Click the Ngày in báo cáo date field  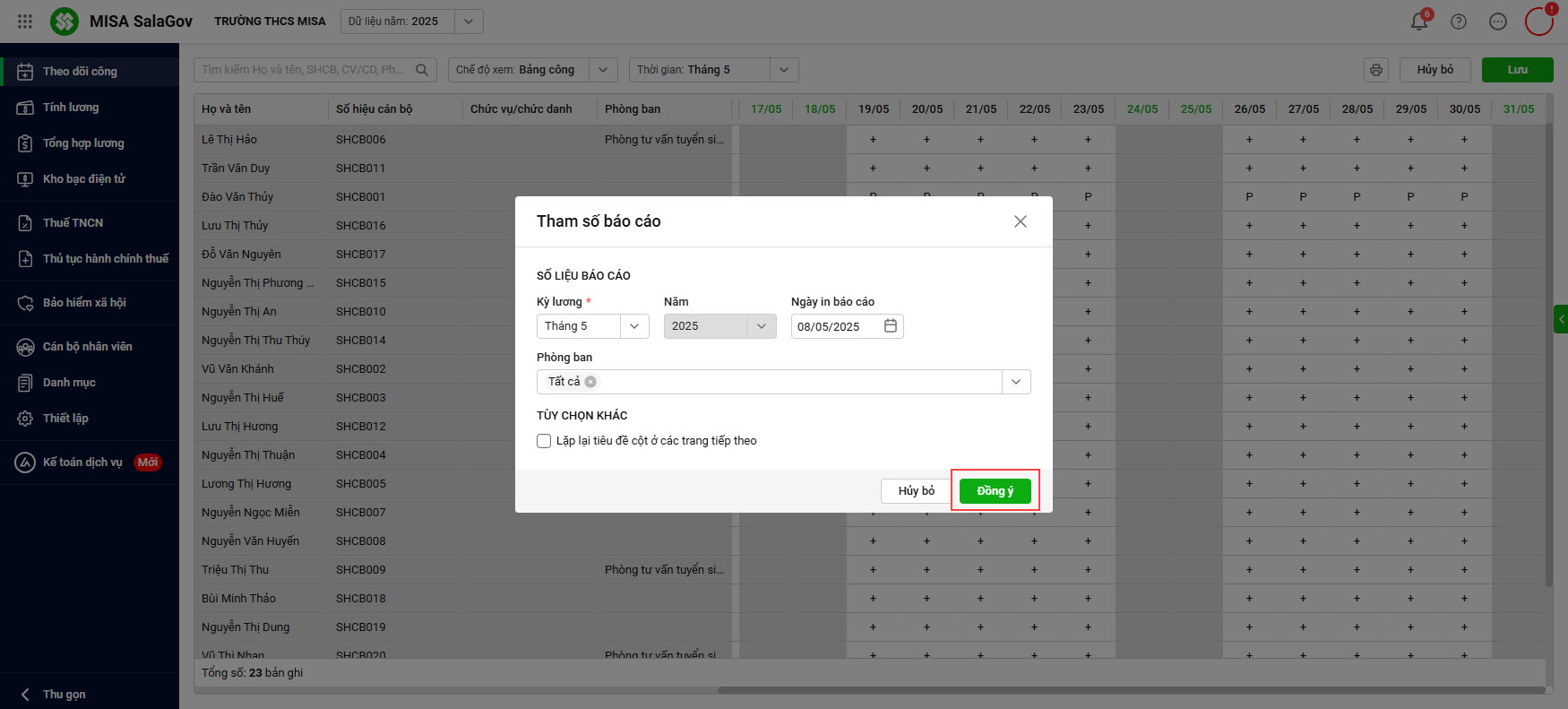(x=835, y=326)
